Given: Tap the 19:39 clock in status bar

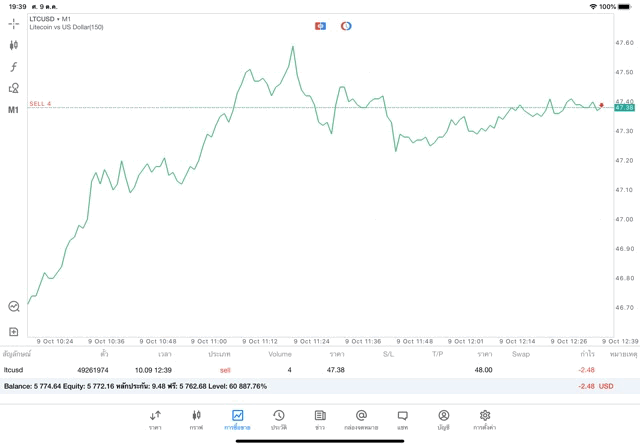Looking at the screenshot, I should 18,7.
